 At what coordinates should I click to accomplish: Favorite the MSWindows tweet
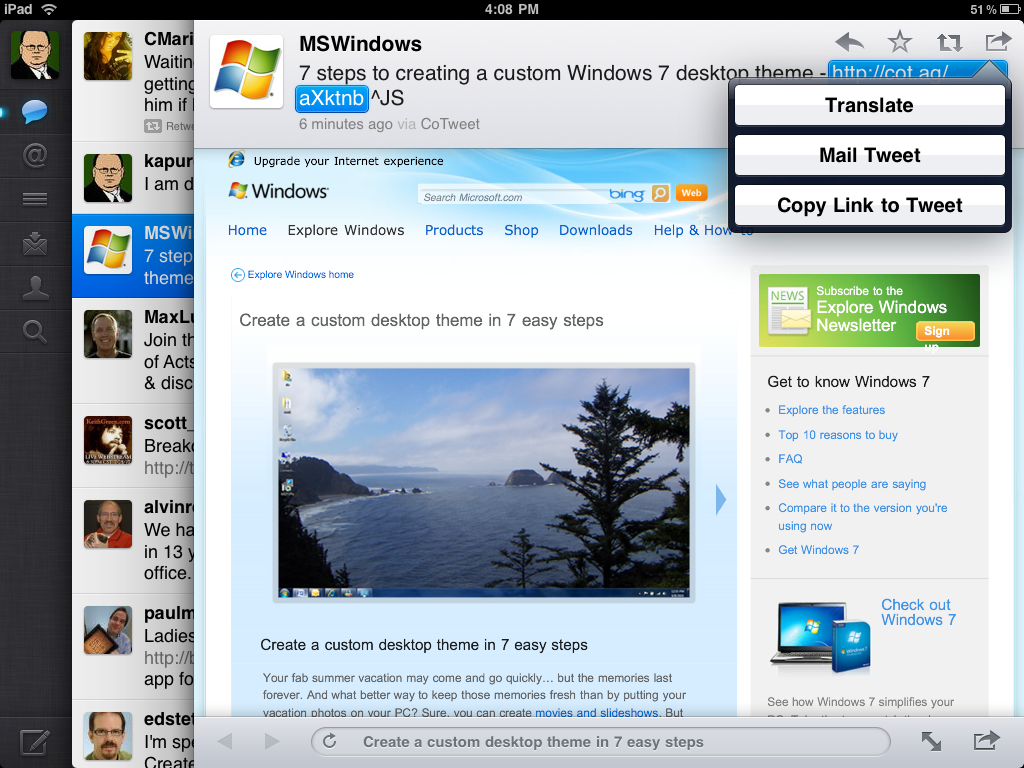pos(899,42)
